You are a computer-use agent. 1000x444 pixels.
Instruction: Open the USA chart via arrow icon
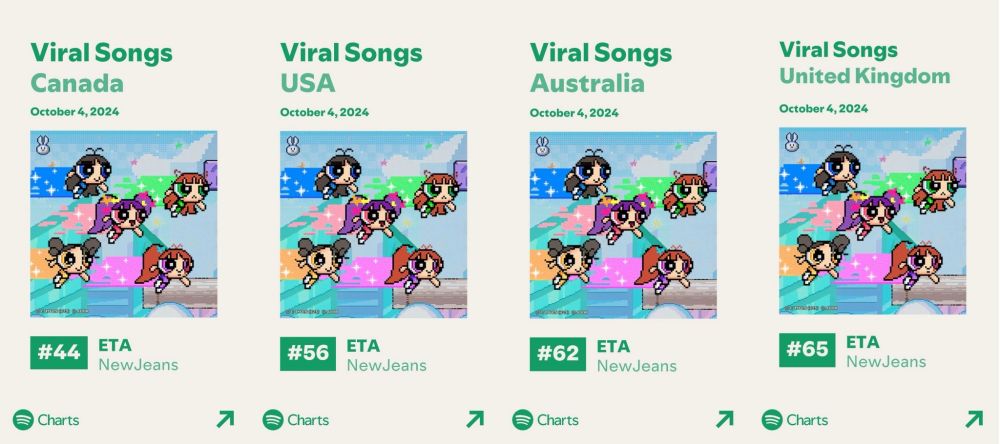(475, 419)
